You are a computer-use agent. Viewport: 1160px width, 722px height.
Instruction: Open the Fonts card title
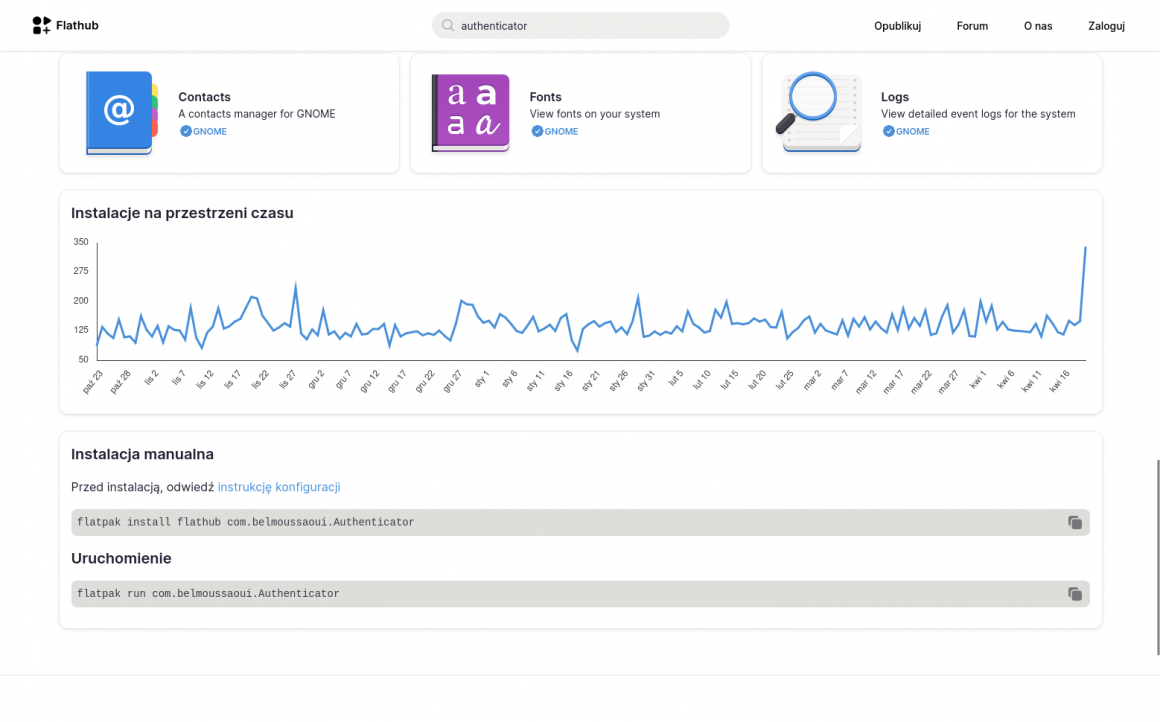point(545,97)
